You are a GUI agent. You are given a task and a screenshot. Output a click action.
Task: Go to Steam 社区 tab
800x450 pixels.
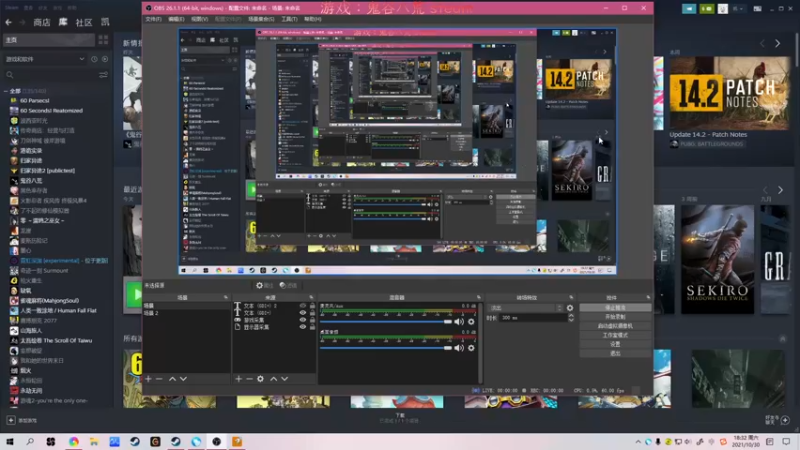point(84,22)
